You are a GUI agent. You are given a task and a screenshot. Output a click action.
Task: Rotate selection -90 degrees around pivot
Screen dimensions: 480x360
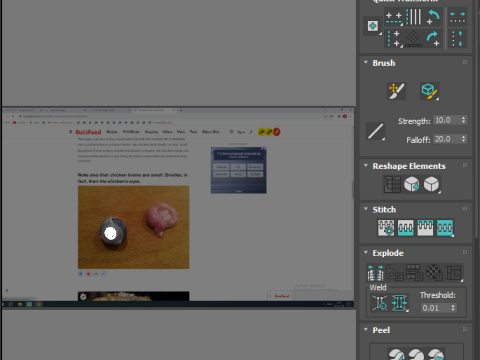[433, 17]
